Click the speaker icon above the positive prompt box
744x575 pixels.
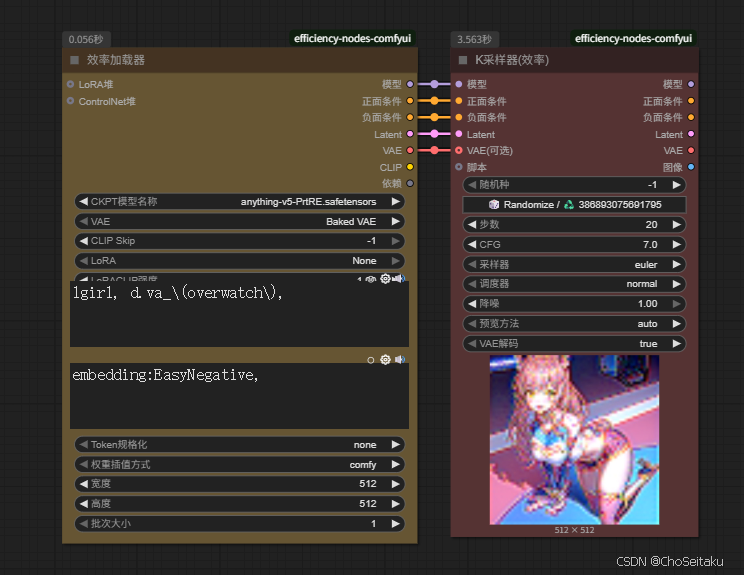[x=400, y=278]
